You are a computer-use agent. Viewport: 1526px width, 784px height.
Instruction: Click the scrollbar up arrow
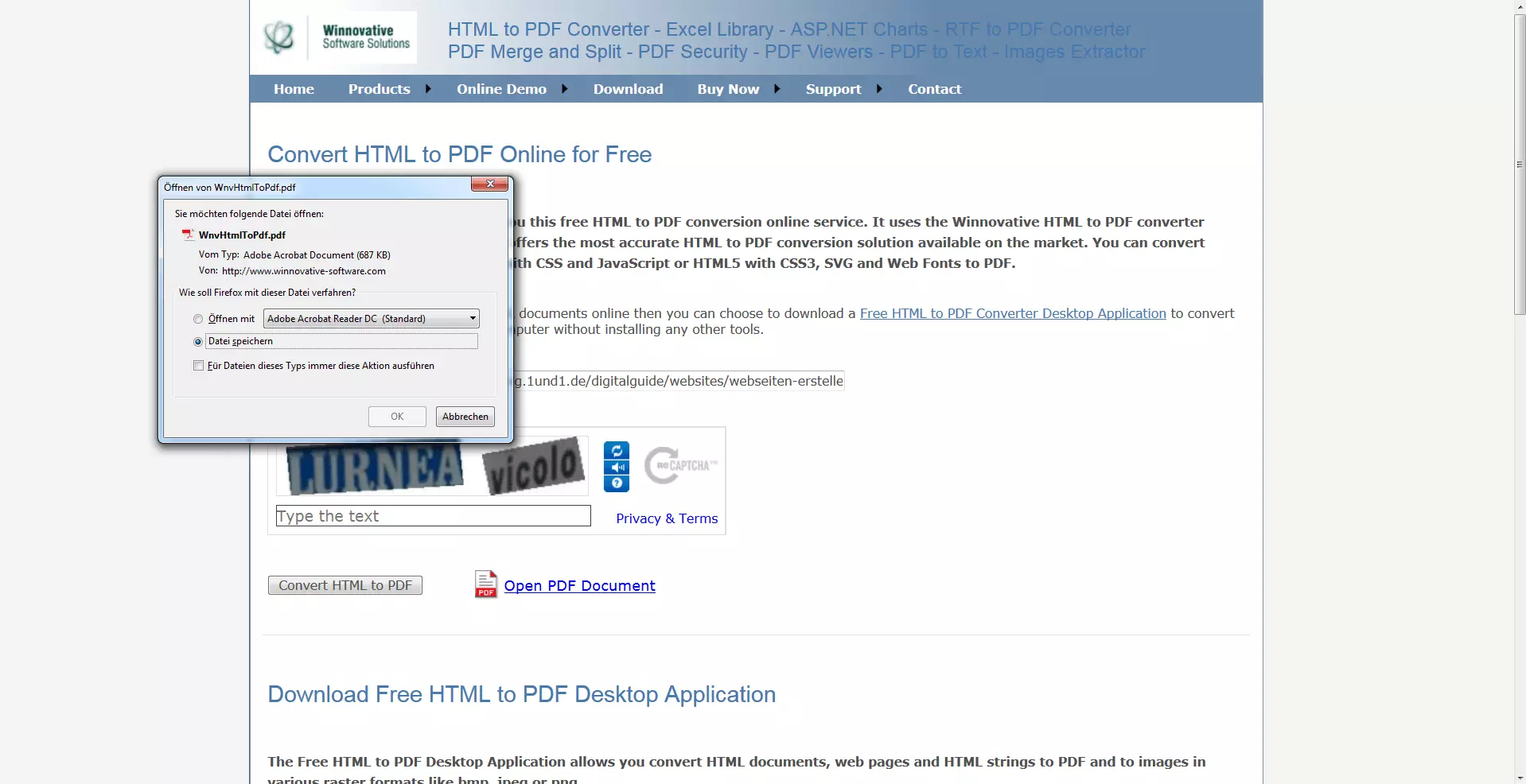1520,6
